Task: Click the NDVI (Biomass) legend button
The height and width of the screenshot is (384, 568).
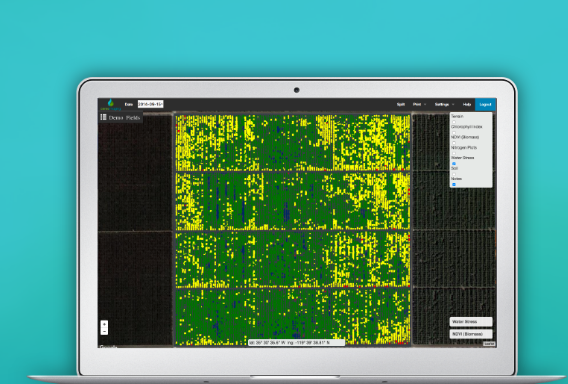Action: pos(471,334)
